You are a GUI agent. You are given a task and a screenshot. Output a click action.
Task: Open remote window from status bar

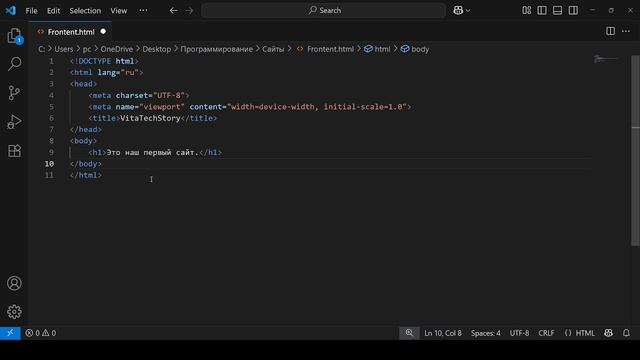coord(10,333)
